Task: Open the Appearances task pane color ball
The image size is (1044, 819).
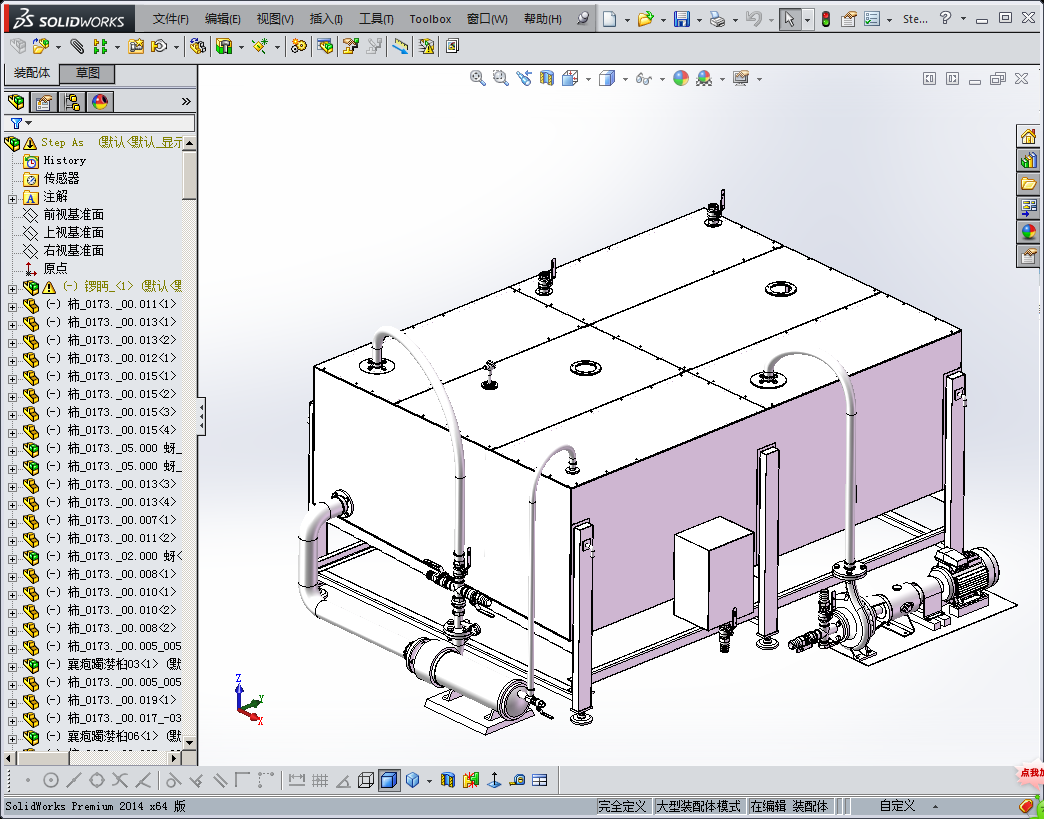Action: point(1029,232)
